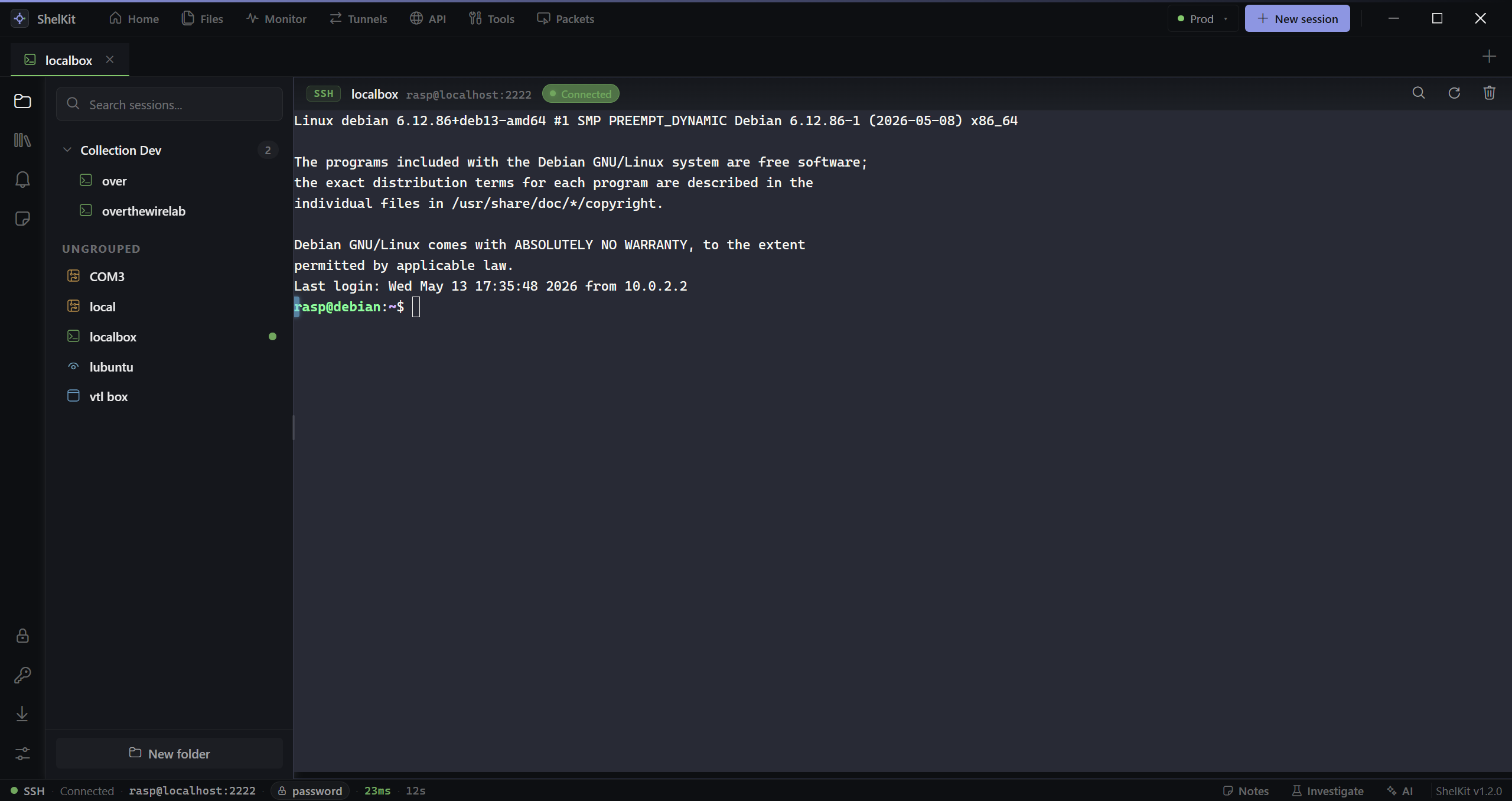Click the 23ms latency indicator
The width and height of the screenshot is (1512, 801).
377,790
